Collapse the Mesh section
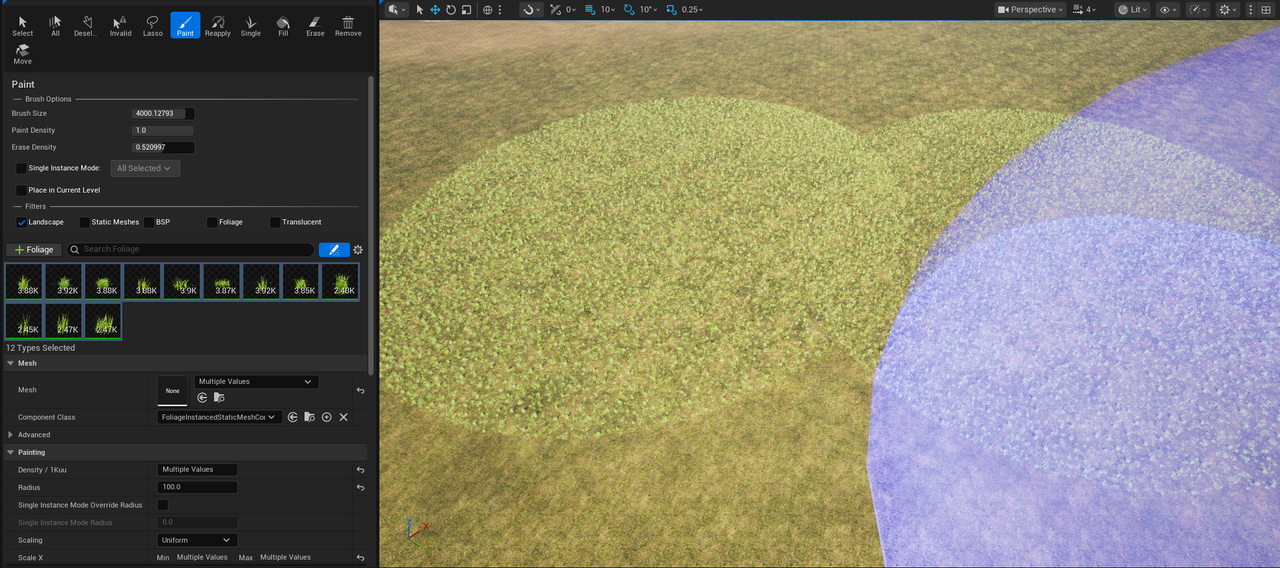Image resolution: width=1280 pixels, height=568 pixels. [x=11, y=363]
